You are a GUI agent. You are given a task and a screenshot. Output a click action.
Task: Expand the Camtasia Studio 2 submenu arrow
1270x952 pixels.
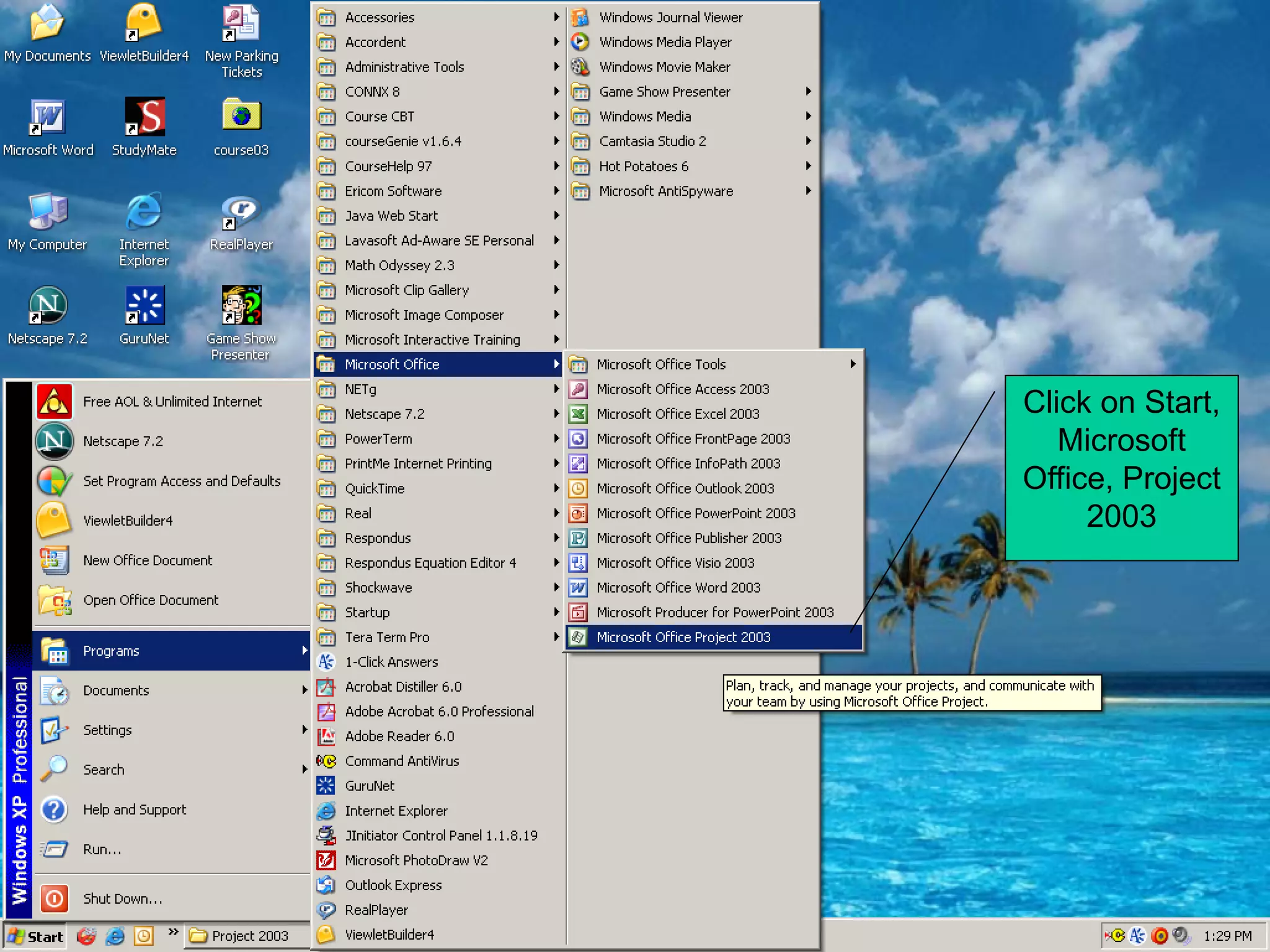(x=808, y=141)
